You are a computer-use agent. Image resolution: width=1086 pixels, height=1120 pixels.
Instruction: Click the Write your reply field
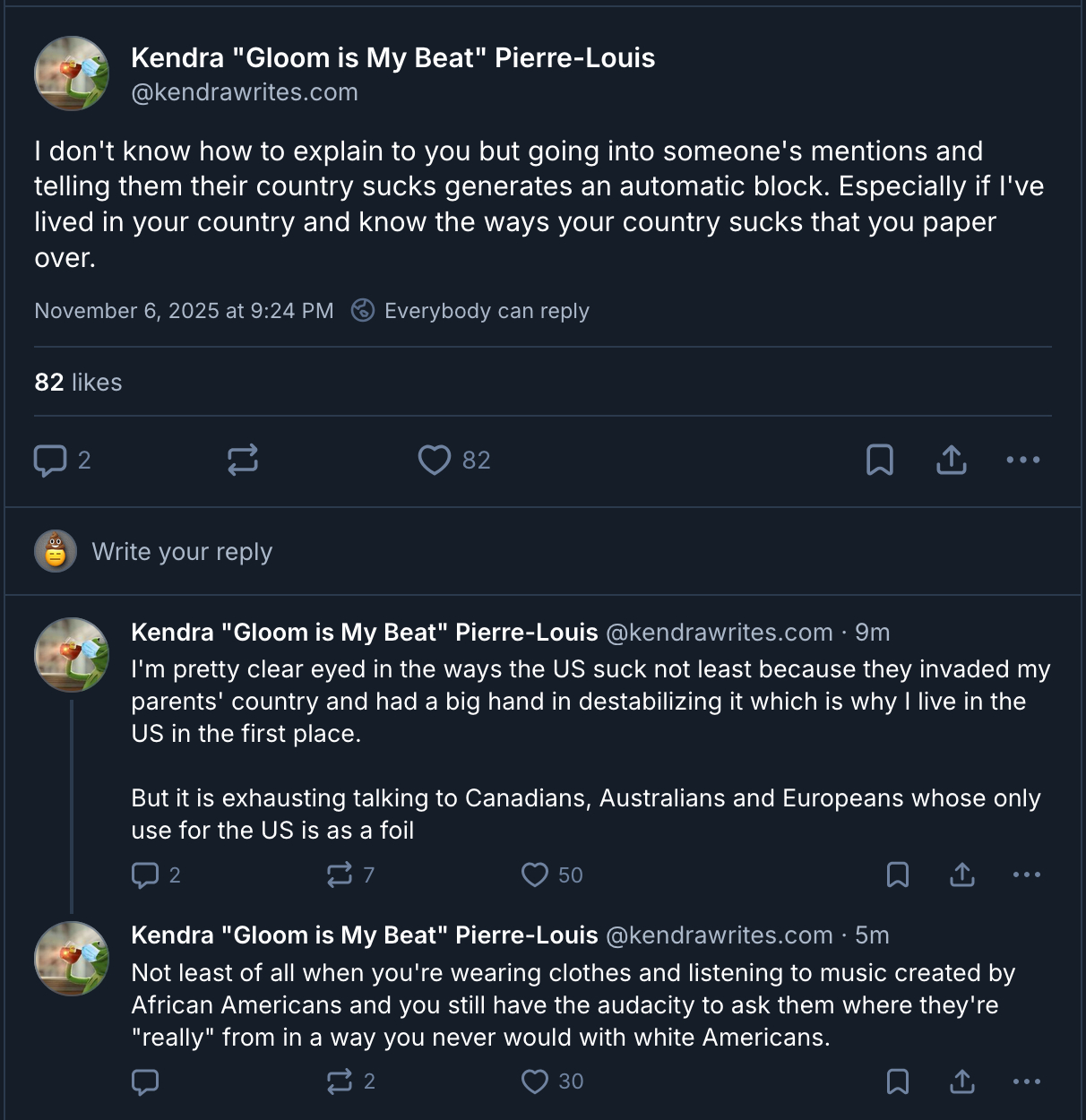click(x=182, y=551)
